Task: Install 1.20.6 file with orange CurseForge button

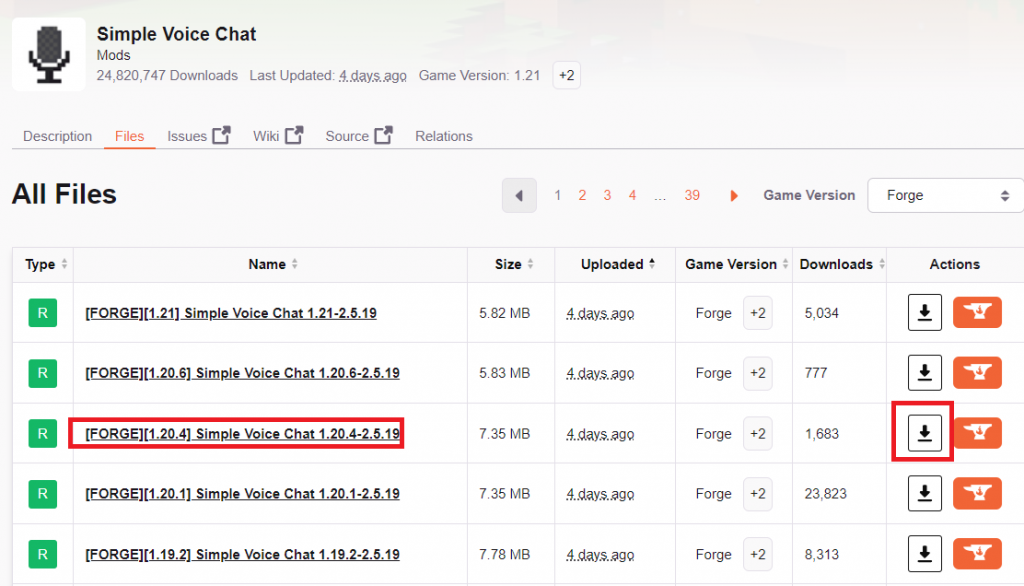Action: coord(977,373)
